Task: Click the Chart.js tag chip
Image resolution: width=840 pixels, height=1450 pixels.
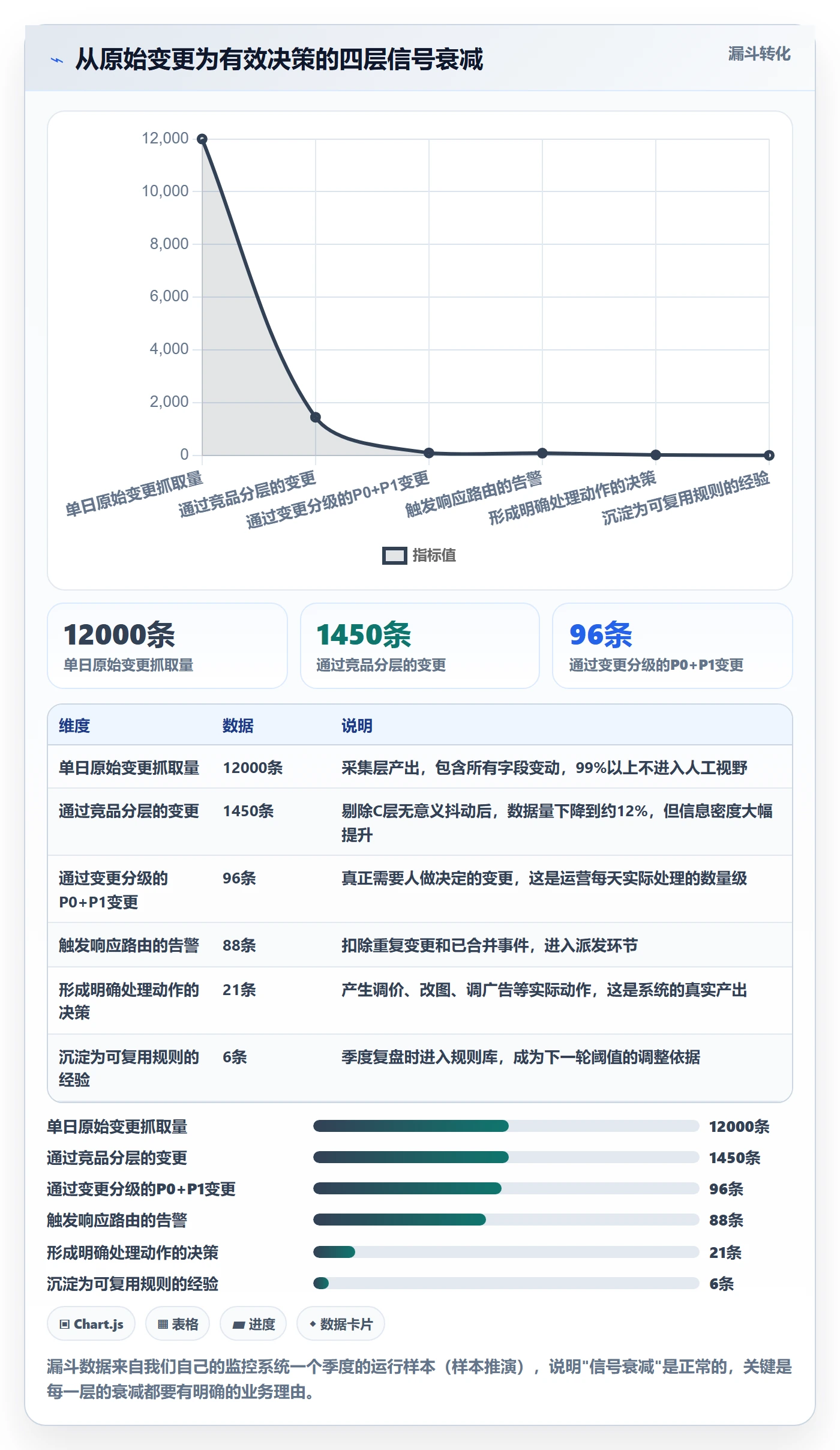Action: [91, 1323]
